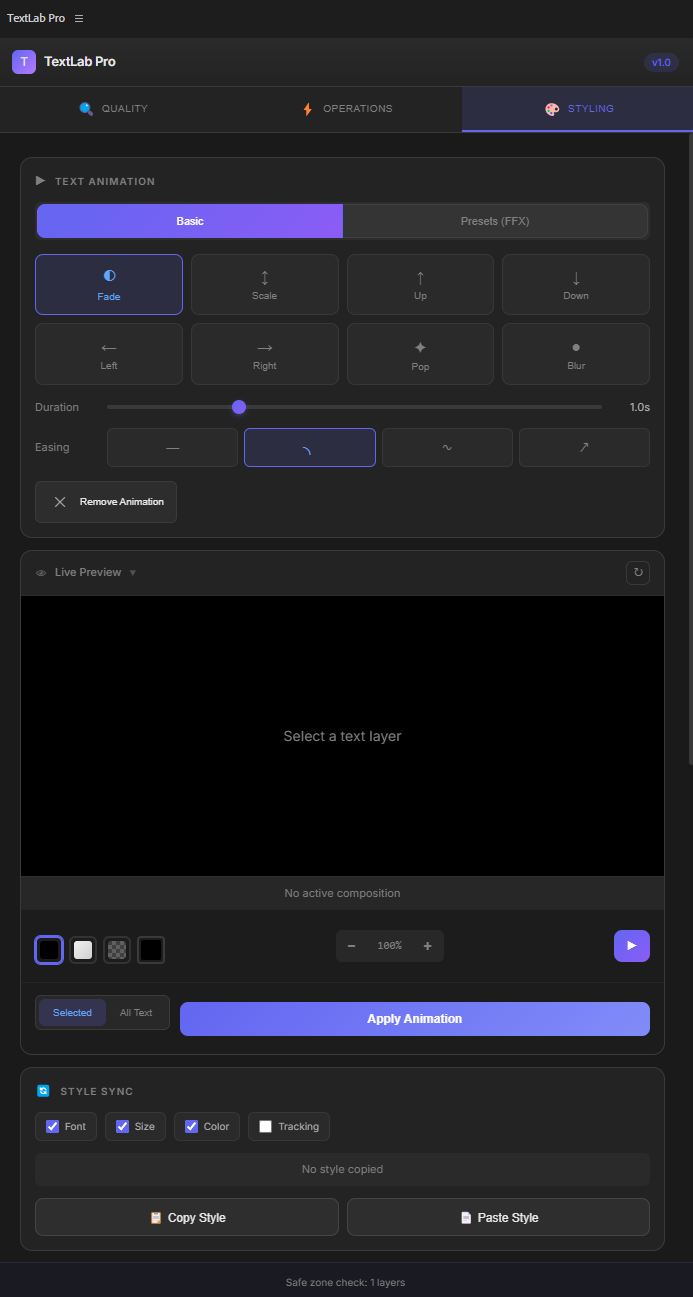This screenshot has height=1297, width=693.
Task: Click Apply Animation button
Action: click(415, 1019)
